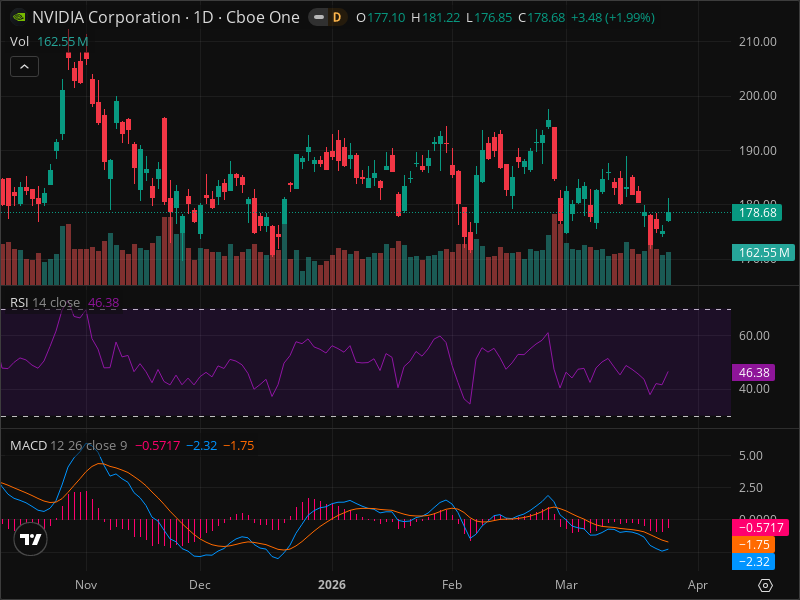Click the 162.55 M volume axis label

[x=763, y=253]
